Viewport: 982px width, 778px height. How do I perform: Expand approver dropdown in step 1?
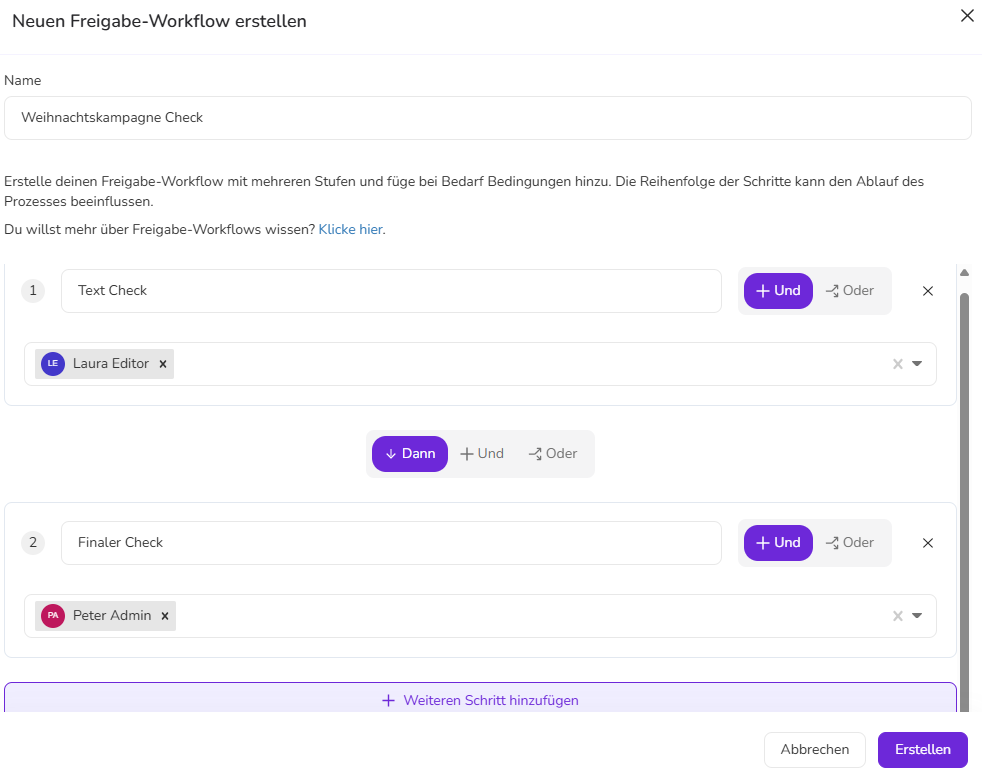tap(917, 364)
